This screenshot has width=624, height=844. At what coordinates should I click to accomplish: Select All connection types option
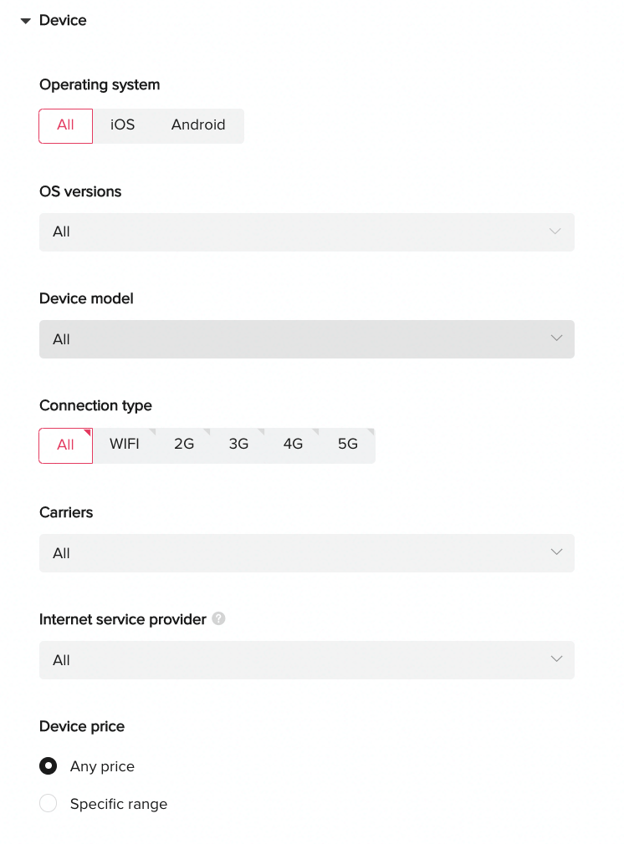(x=66, y=446)
